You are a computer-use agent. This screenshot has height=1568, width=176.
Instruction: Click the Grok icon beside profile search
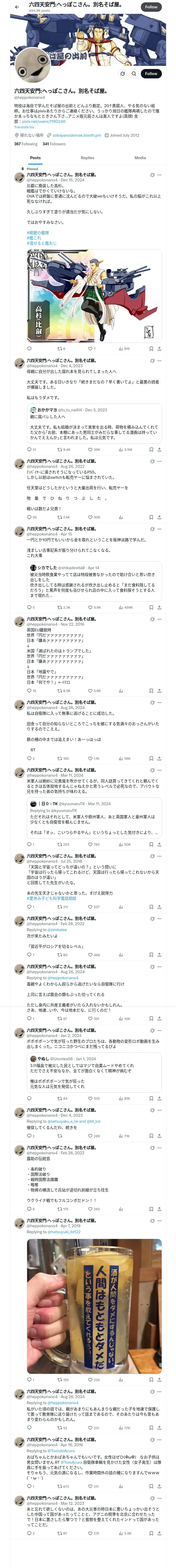coord(122,74)
